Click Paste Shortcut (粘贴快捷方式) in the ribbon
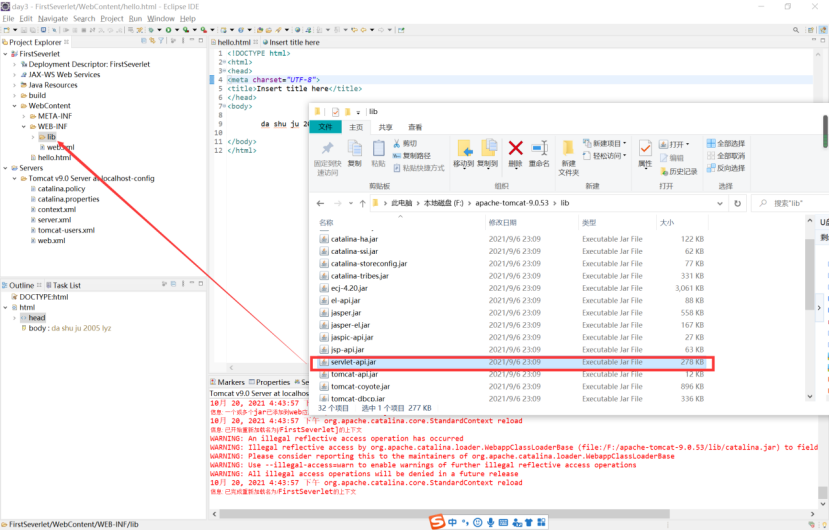Screen dimensions: 830x530 tap(419, 168)
